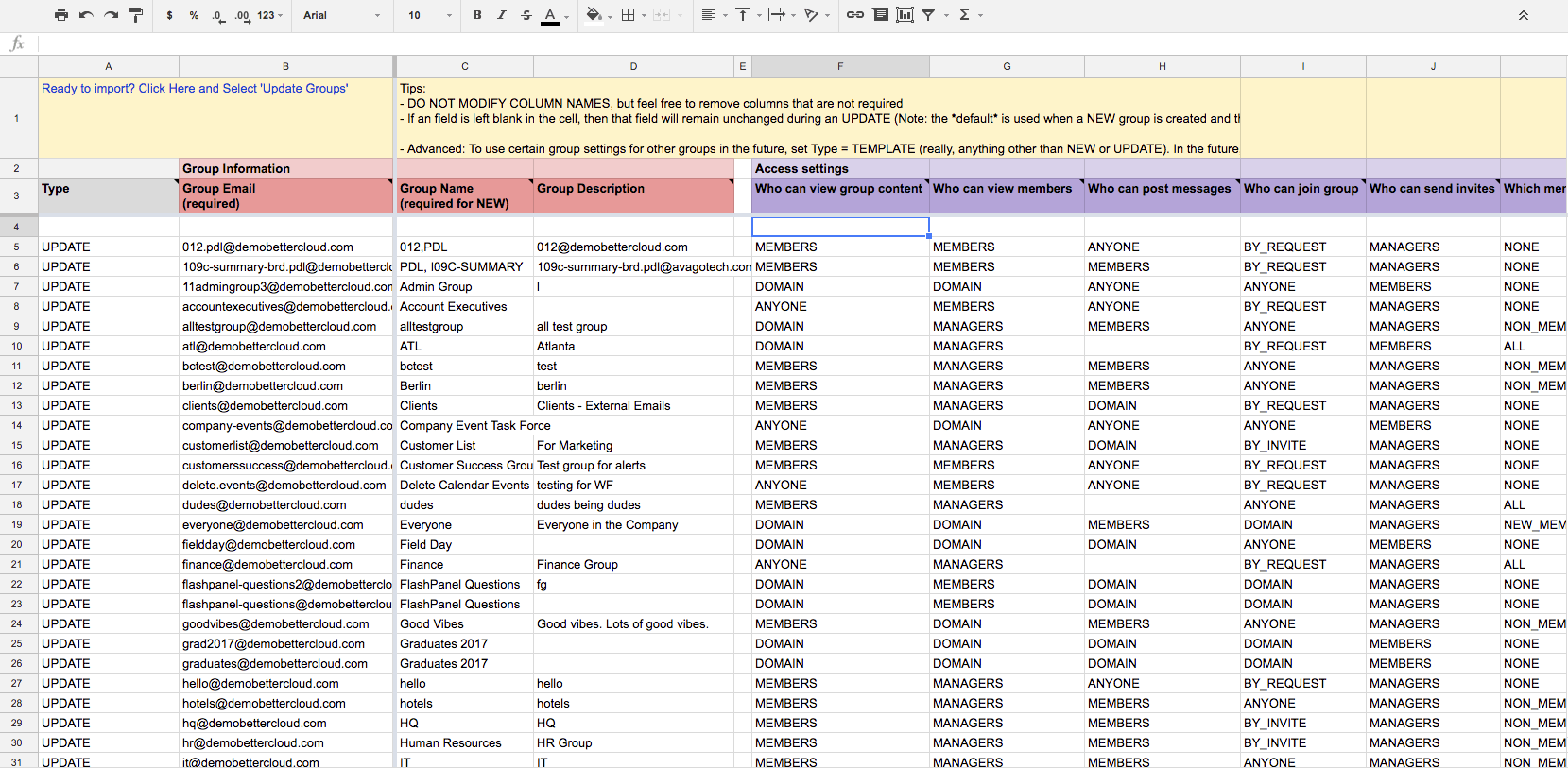Select the 'Account Executives' group name cell
The height and width of the screenshot is (768, 1568).
click(x=464, y=307)
